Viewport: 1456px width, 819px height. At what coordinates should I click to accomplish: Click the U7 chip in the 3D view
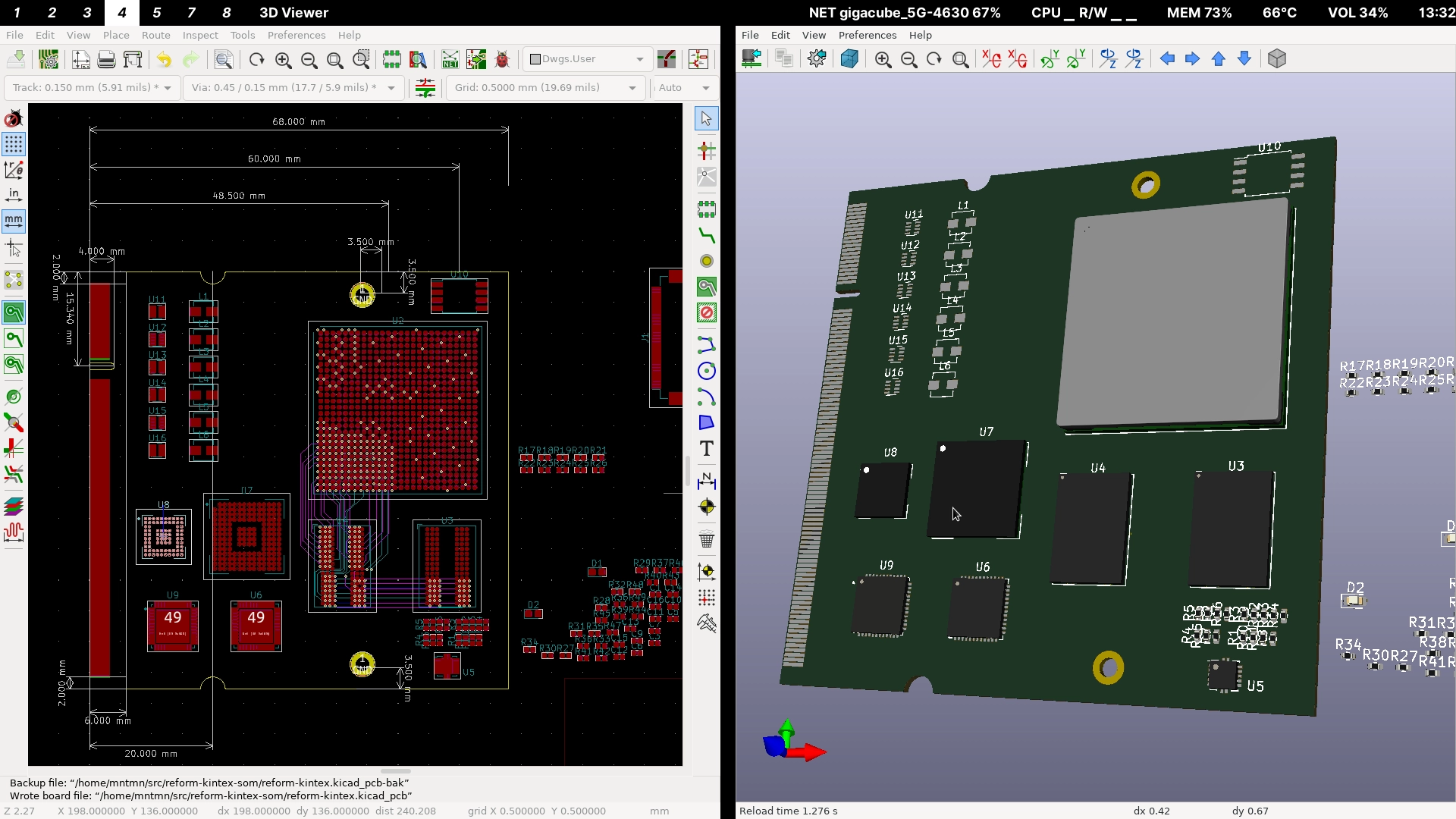coord(977,489)
